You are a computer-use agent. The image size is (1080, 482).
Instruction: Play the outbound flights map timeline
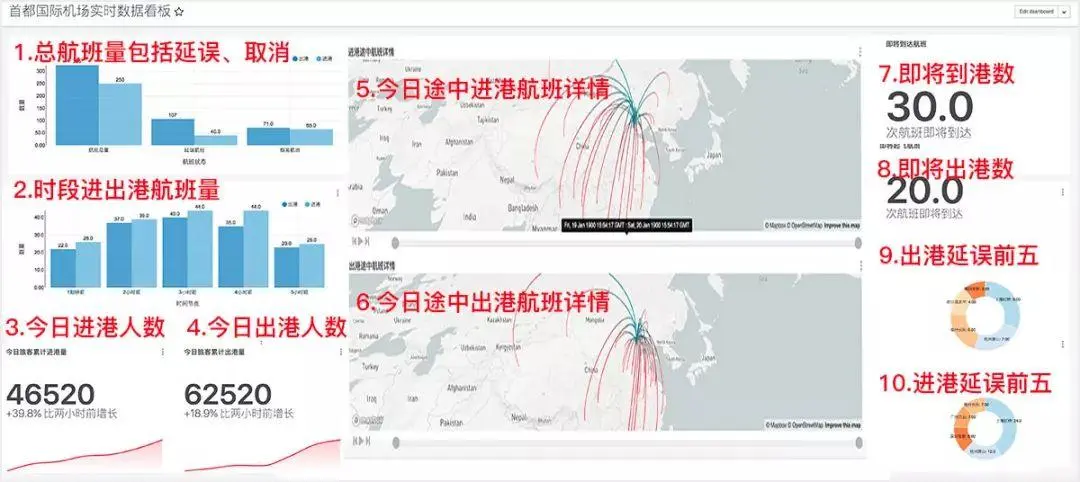[x=361, y=441]
